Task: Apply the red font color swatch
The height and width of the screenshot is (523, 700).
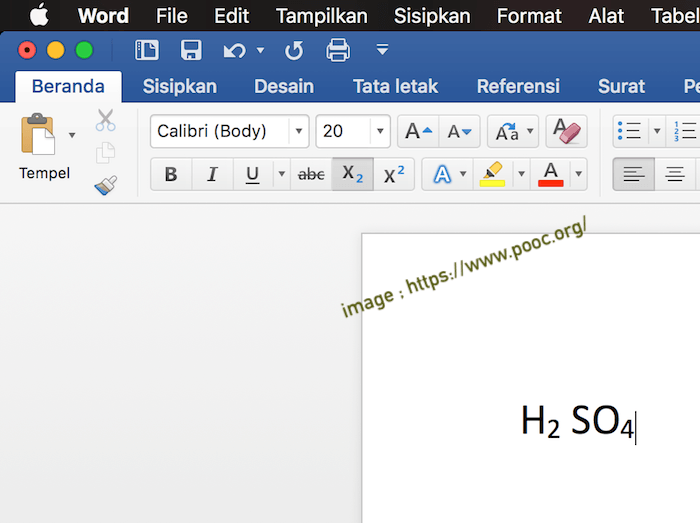Action: tap(550, 174)
